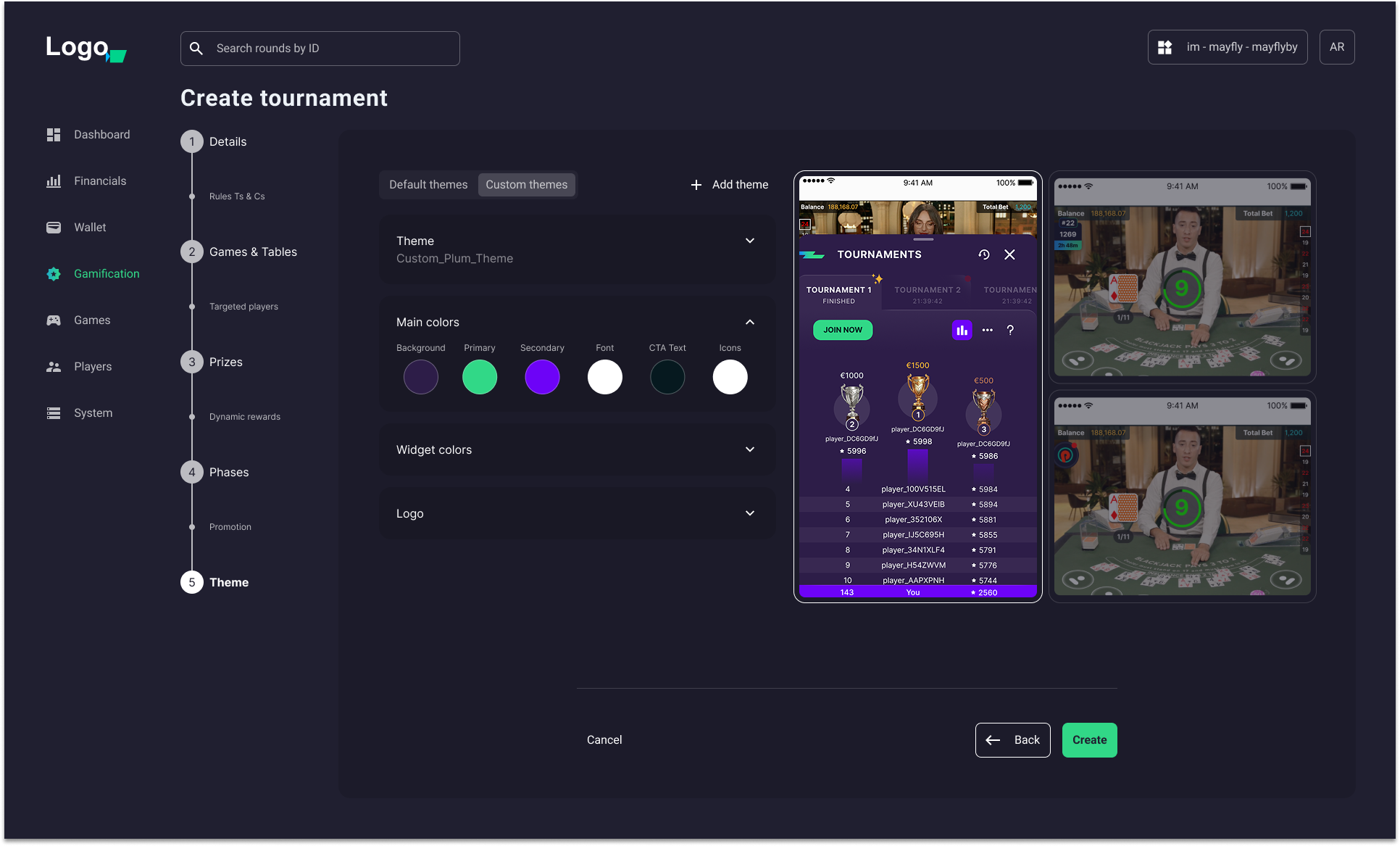Click the Create button

[x=1089, y=739]
